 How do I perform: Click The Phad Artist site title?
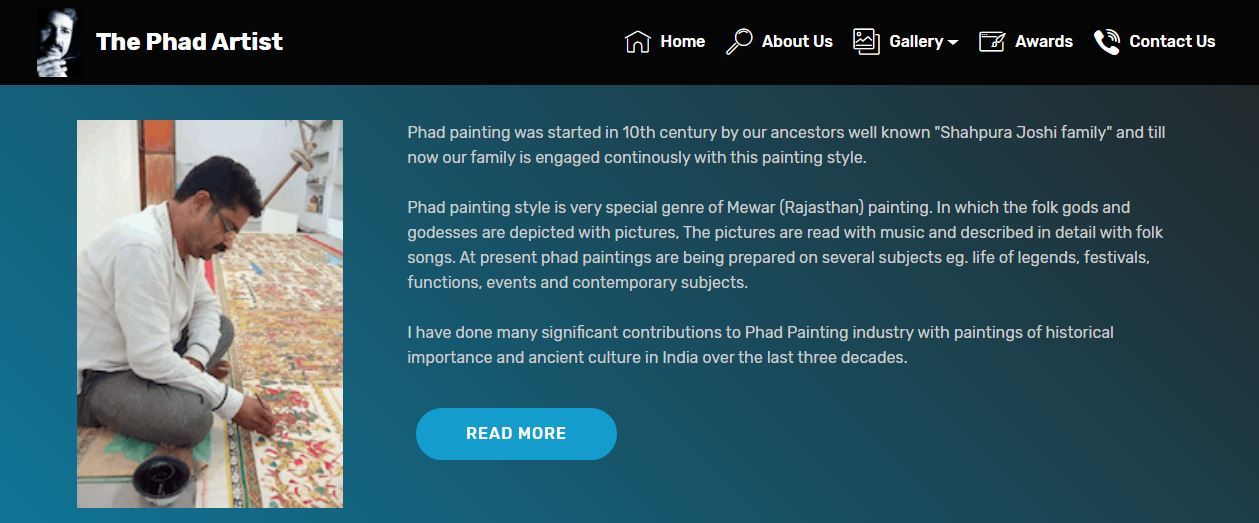(x=189, y=42)
